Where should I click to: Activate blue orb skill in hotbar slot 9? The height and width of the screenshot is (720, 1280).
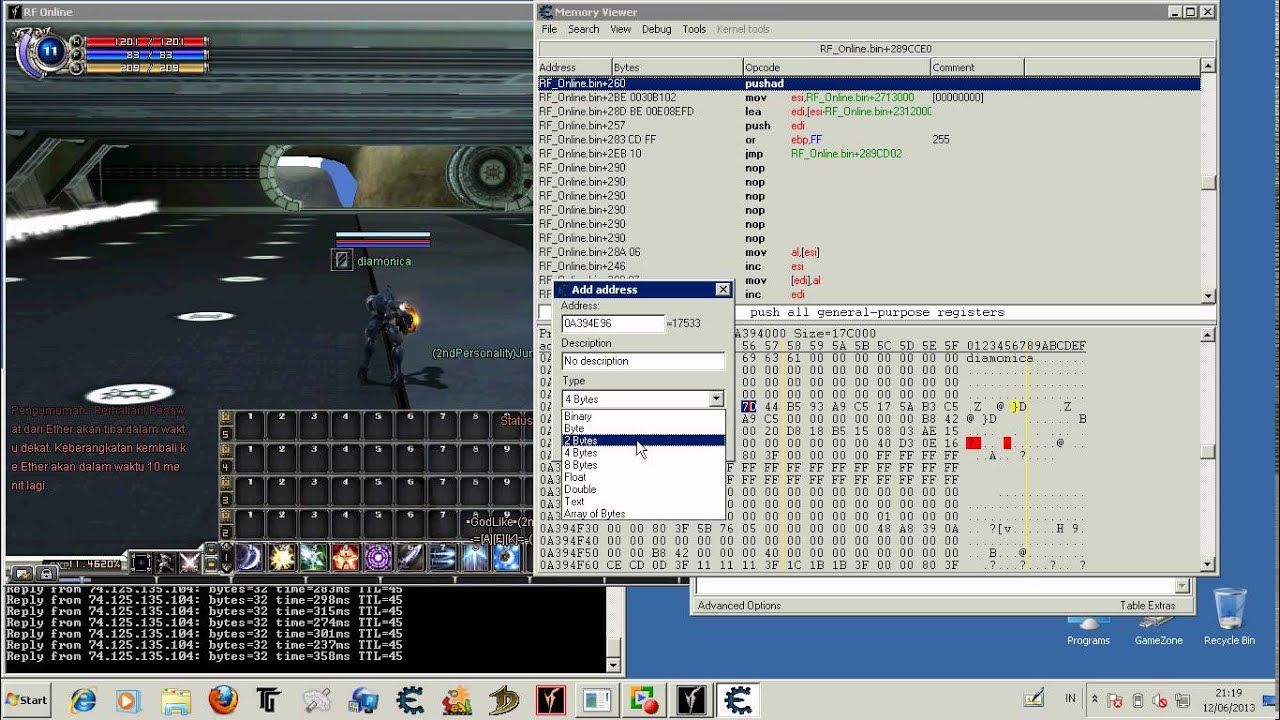click(507, 557)
